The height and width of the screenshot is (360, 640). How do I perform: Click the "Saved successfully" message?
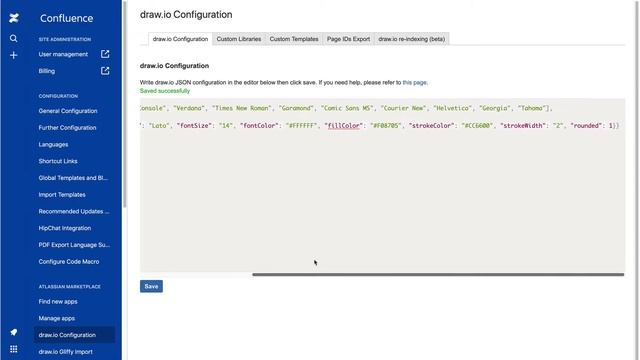(x=165, y=91)
